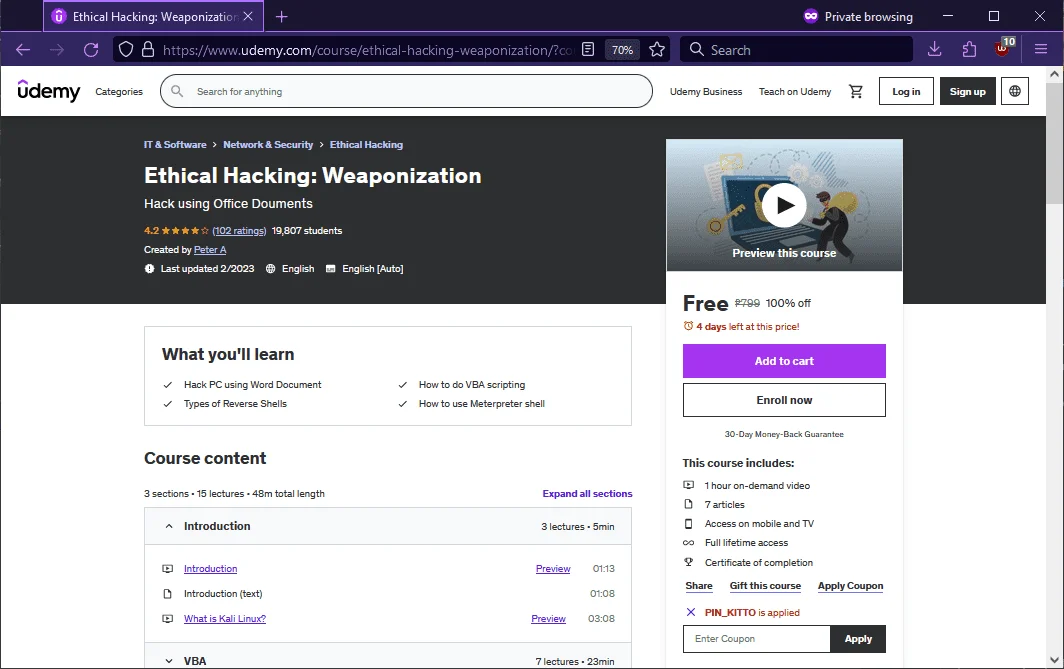Remove the PIN_KITTO coupon with X icon
Screen dimensions: 1064x669
coord(691,612)
